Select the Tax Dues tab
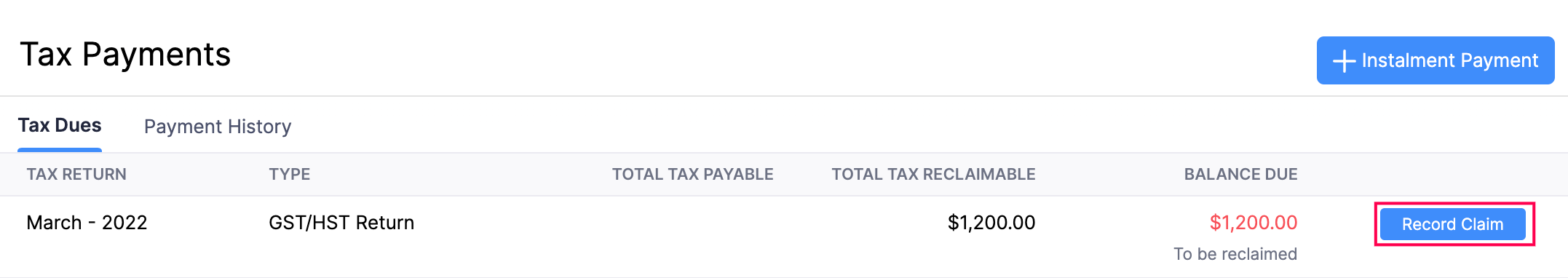This screenshot has width=1568, height=278. coord(60,125)
